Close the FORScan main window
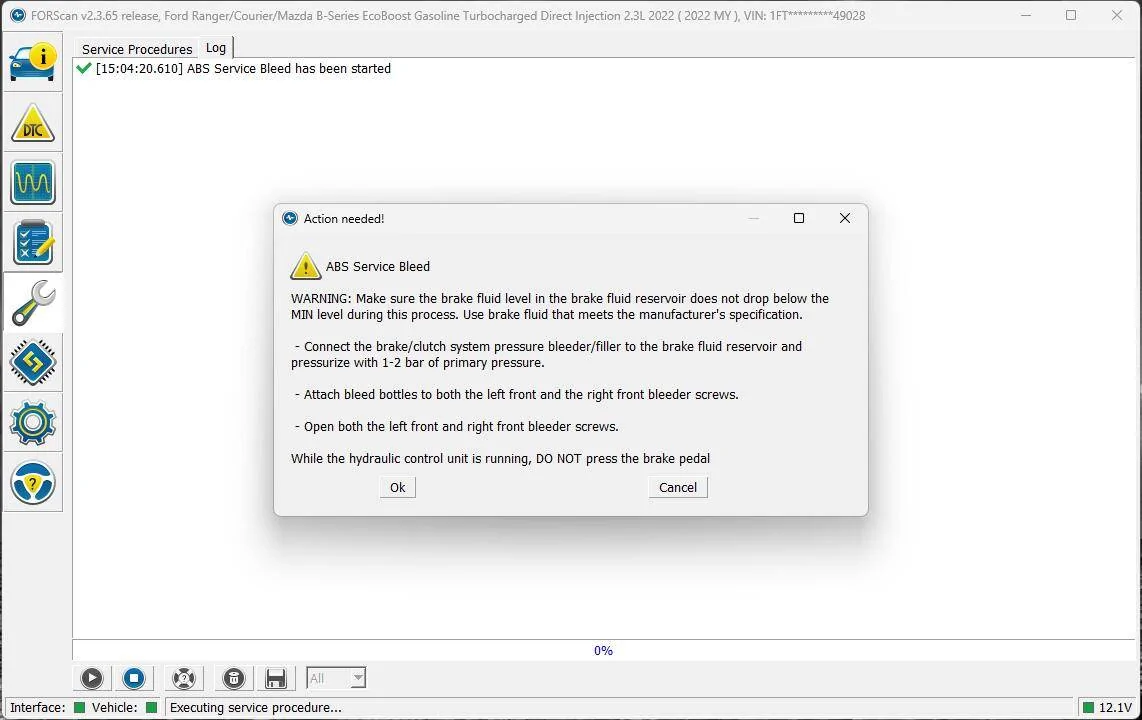The width and height of the screenshot is (1142, 720). 1117,15
